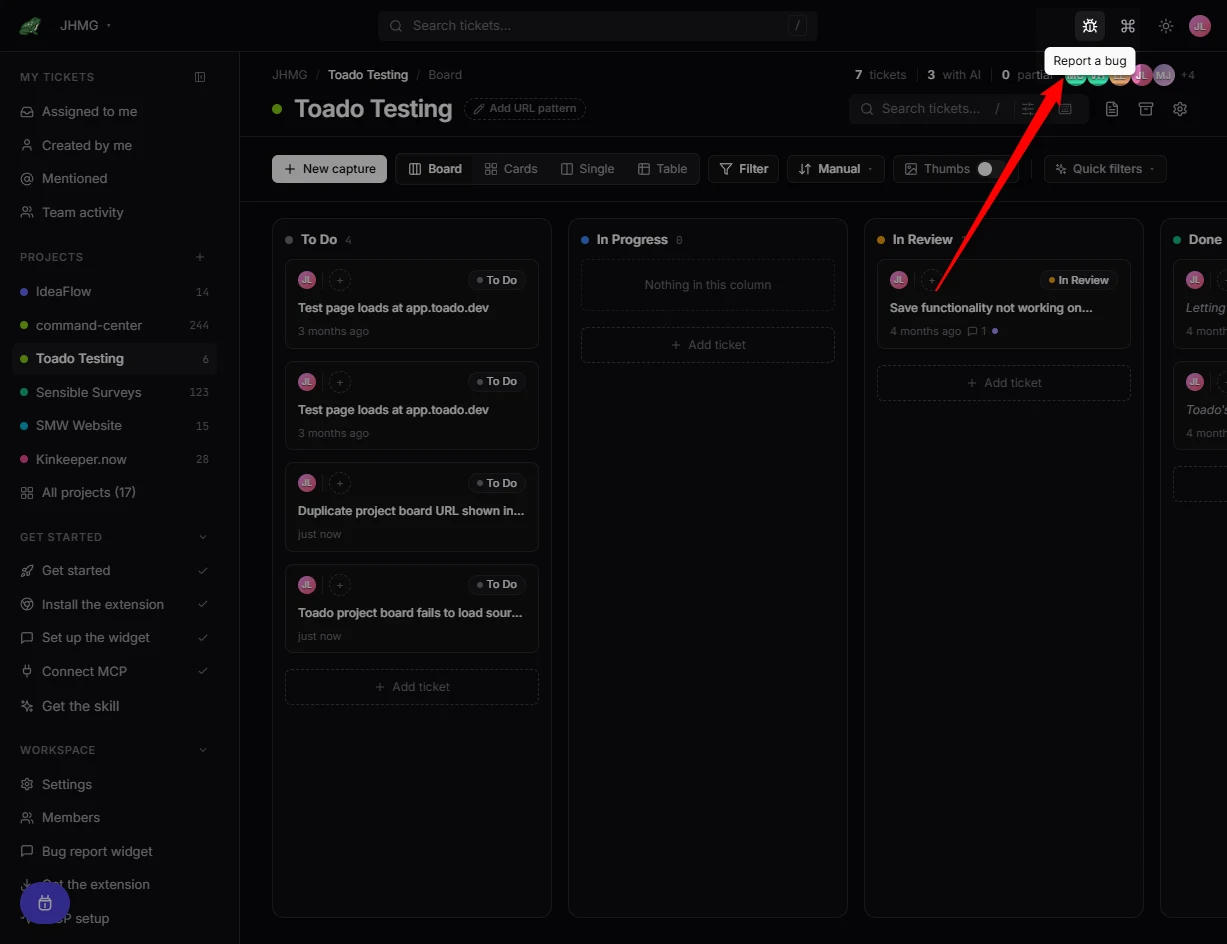
Task: Click the Toado Testing breadcrumb link
Action: pos(368,75)
